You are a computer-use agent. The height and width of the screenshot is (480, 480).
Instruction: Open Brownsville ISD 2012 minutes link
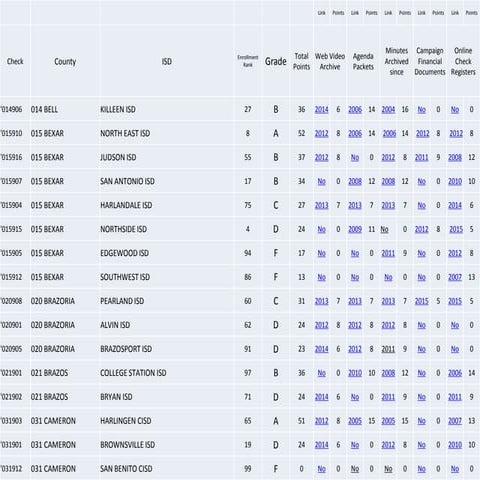[x=388, y=445]
